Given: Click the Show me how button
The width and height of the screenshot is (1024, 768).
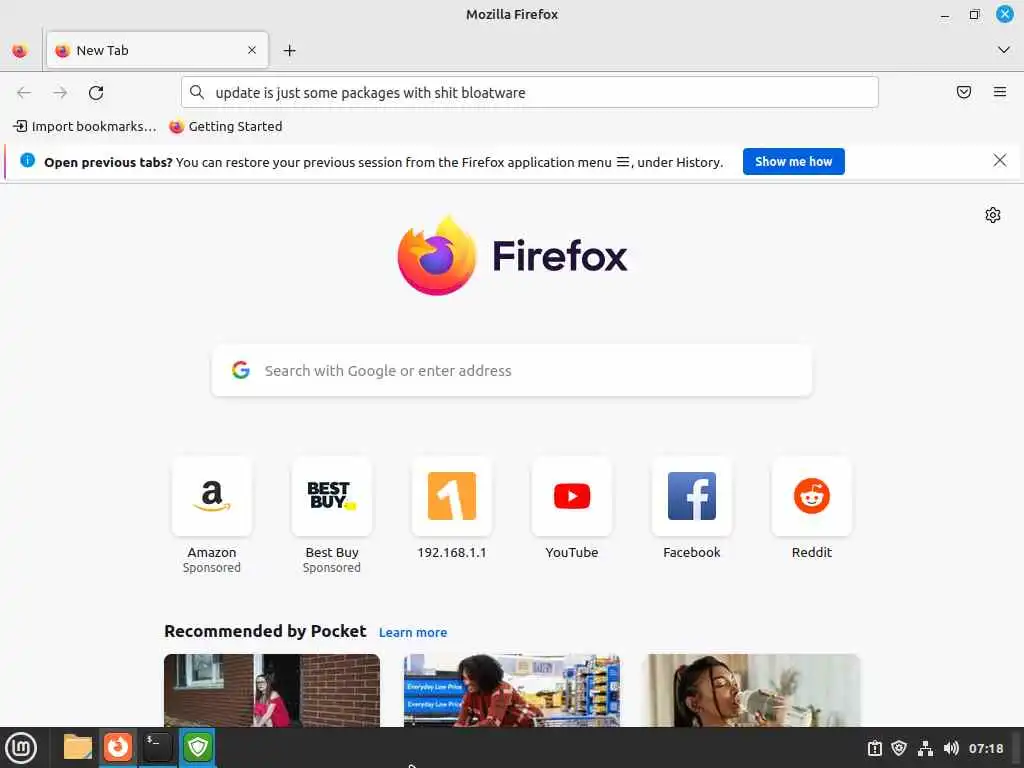Looking at the screenshot, I should point(793,161).
